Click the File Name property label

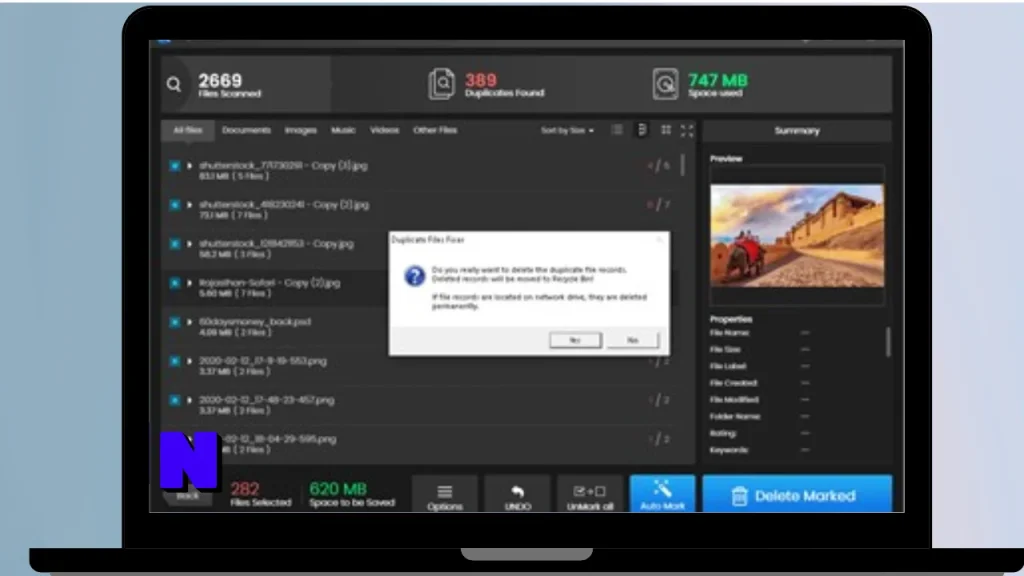(x=729, y=333)
